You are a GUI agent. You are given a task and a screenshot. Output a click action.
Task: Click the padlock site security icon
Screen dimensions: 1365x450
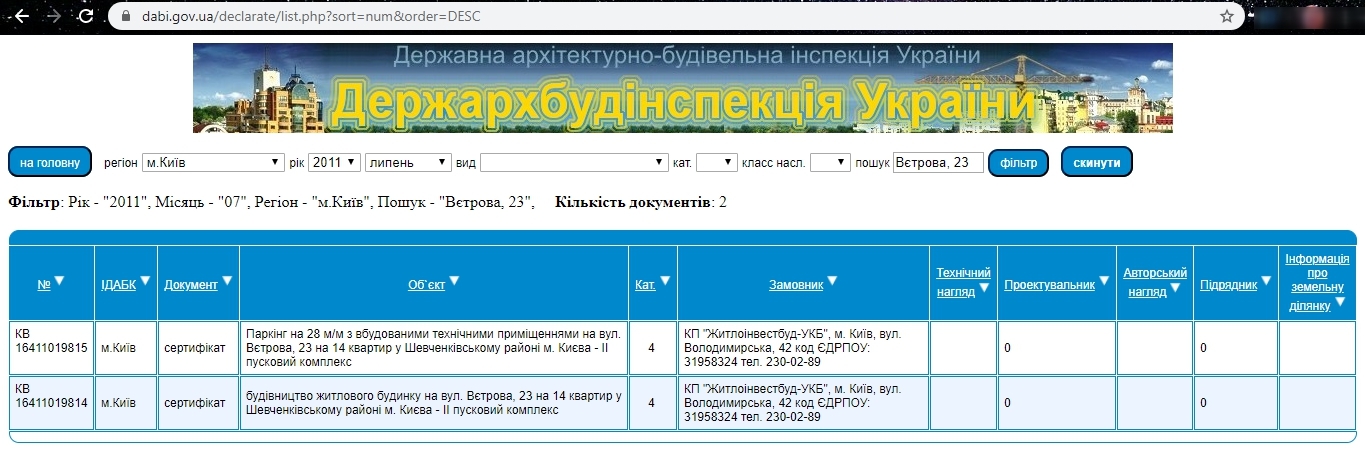click(x=126, y=16)
